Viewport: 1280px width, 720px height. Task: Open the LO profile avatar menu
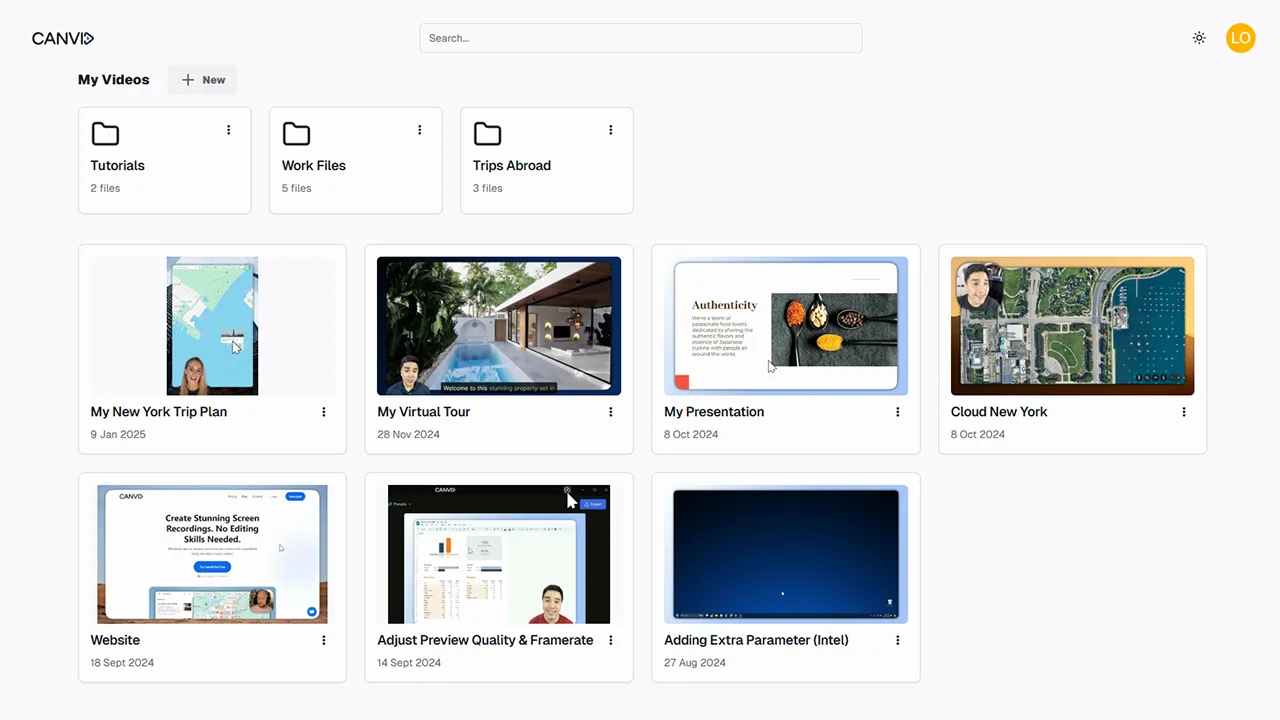1241,38
